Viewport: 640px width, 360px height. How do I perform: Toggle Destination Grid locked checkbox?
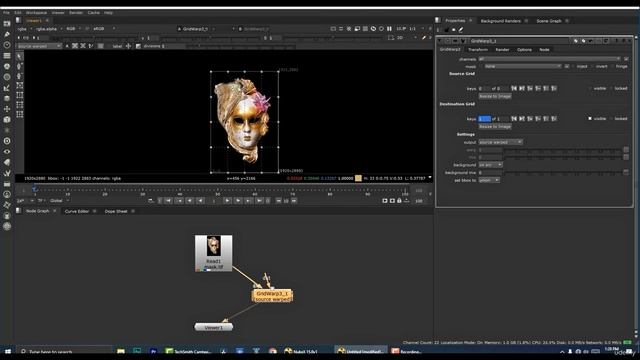pos(611,118)
